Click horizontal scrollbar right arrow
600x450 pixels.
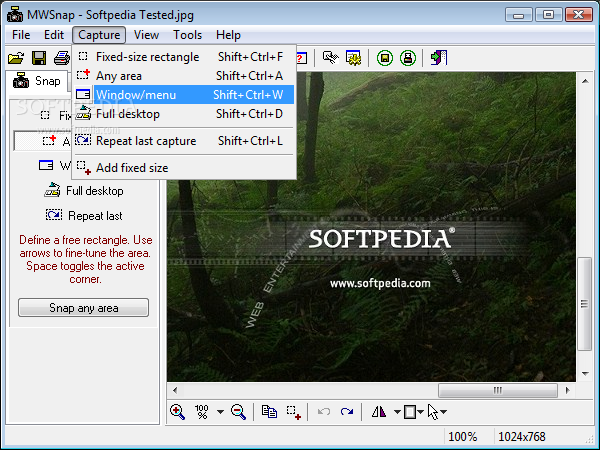click(x=567, y=390)
